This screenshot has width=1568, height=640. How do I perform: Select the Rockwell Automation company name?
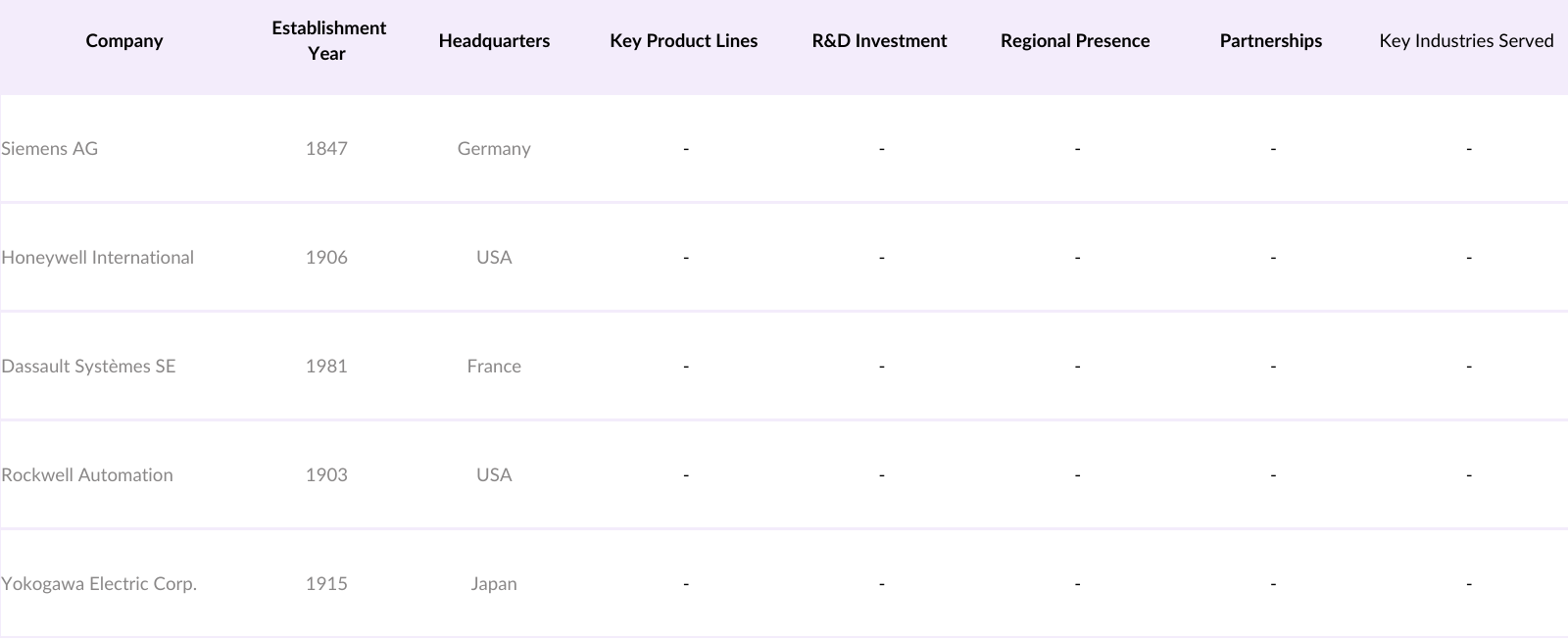pos(87,475)
